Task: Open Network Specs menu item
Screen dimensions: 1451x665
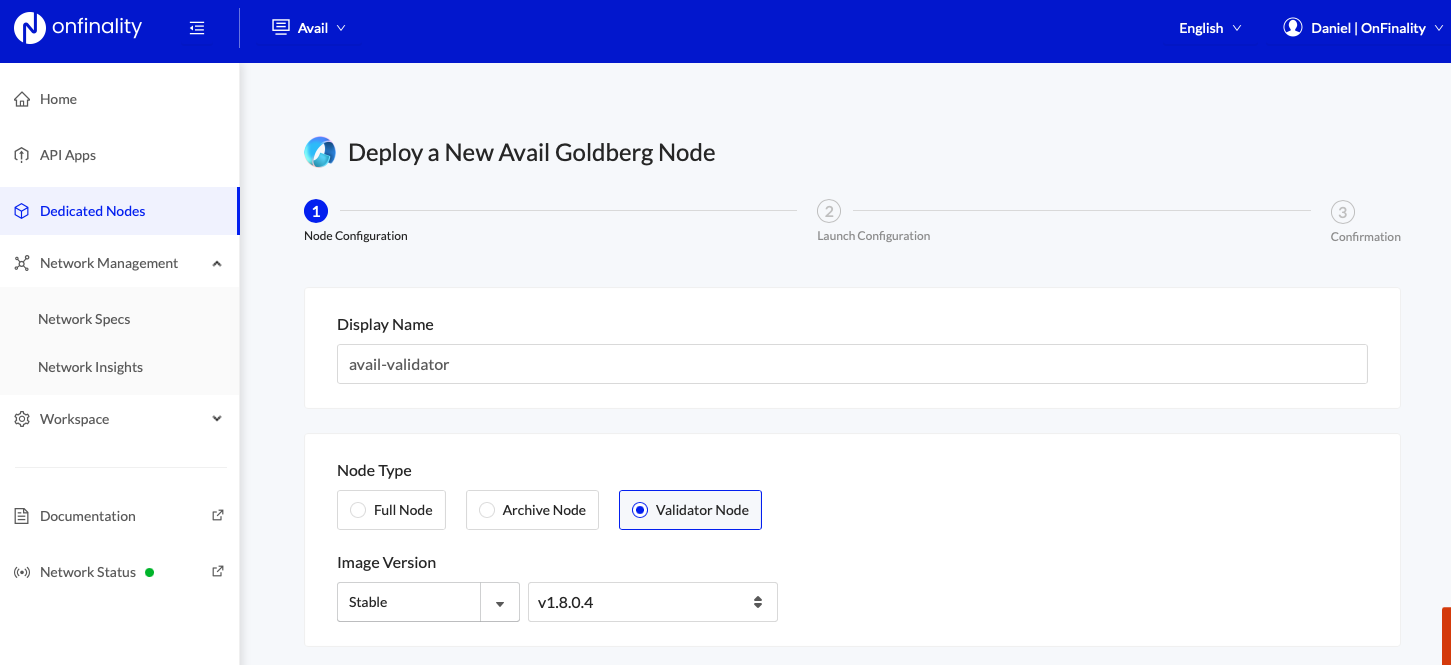Action: (84, 319)
